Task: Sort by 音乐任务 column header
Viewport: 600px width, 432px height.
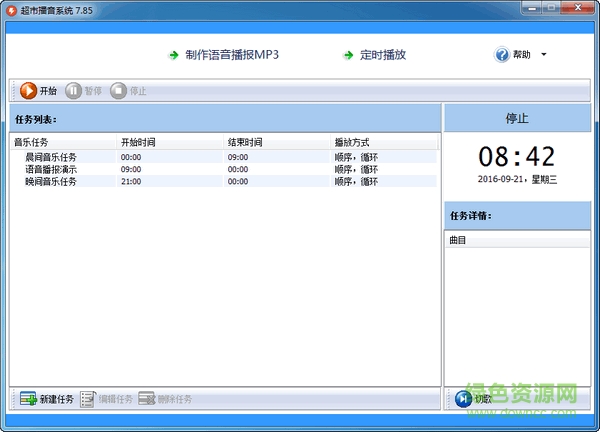Action: [x=64, y=142]
